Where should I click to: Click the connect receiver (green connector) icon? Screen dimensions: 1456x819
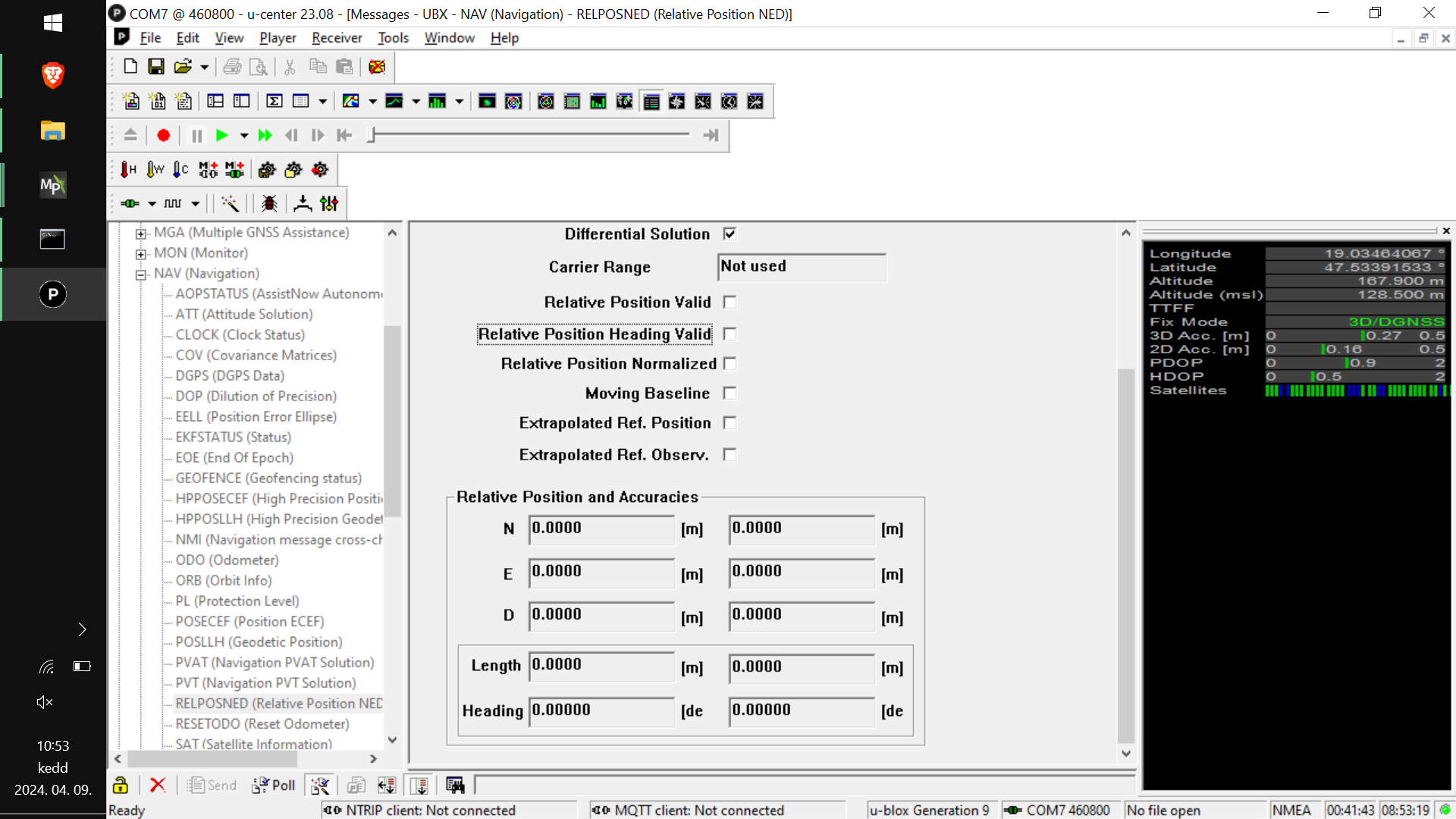[130, 203]
